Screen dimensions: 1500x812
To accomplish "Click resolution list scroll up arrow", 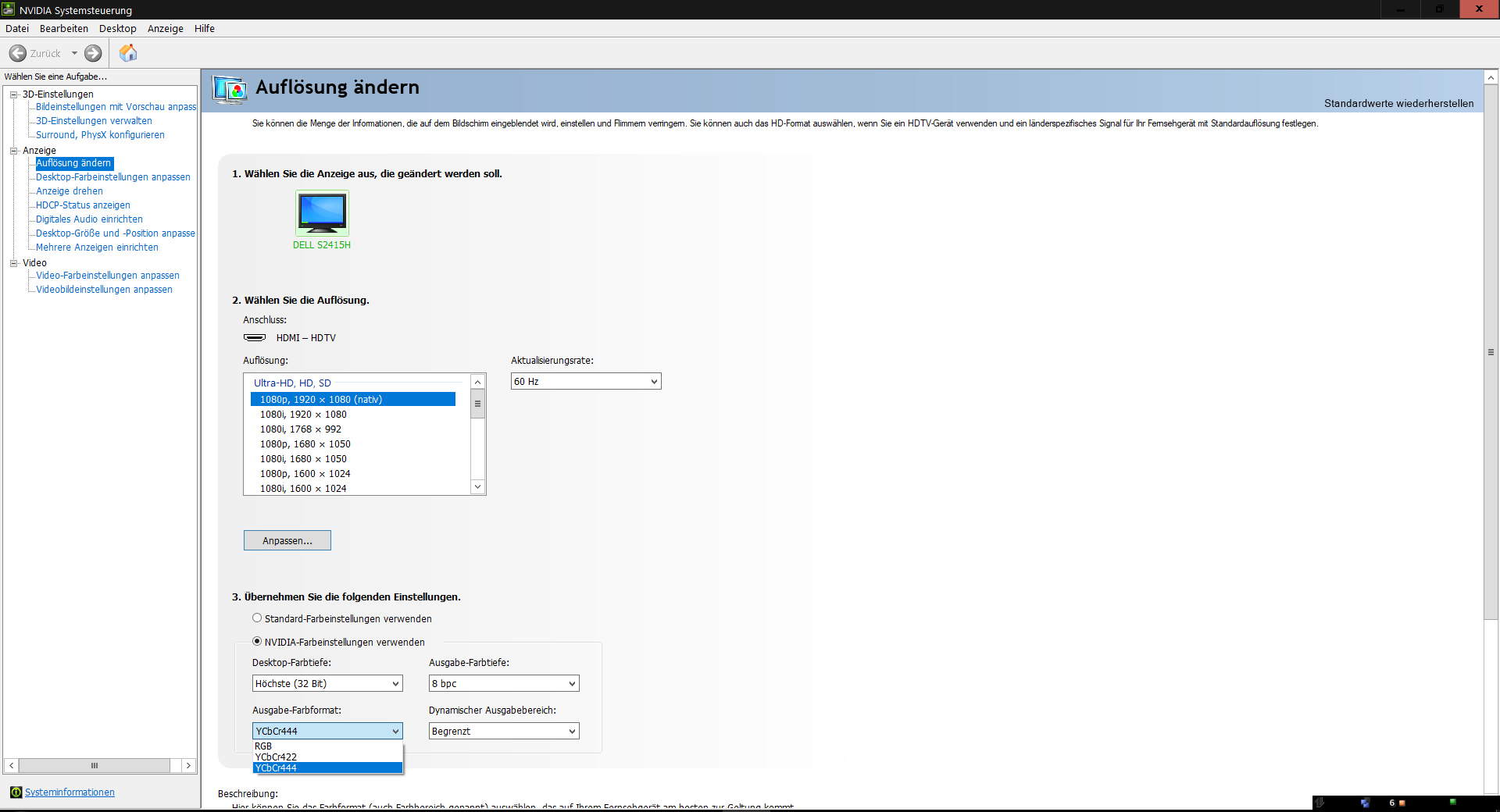I will [478, 382].
